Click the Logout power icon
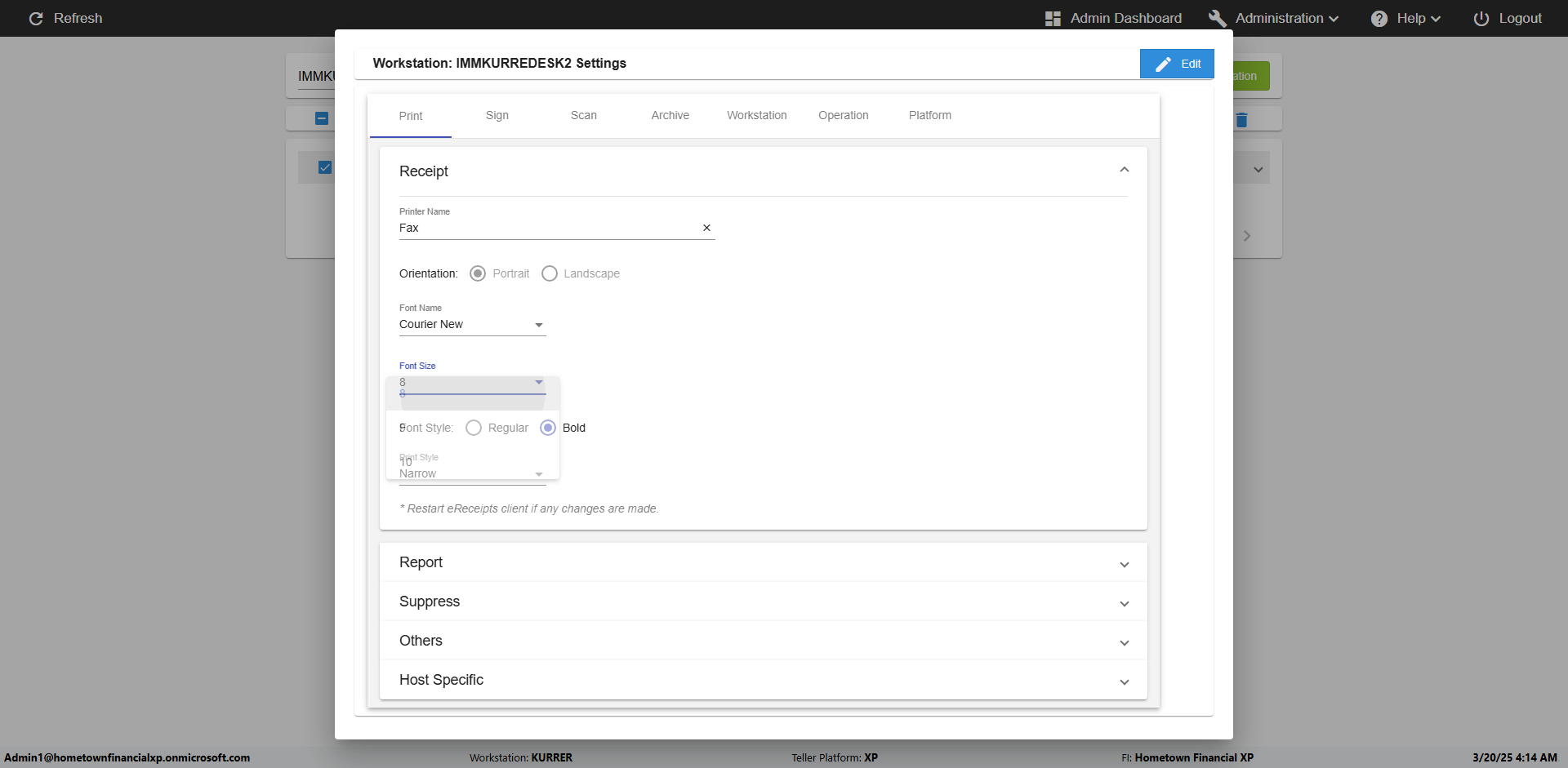The width and height of the screenshot is (1568, 768). [x=1481, y=18]
